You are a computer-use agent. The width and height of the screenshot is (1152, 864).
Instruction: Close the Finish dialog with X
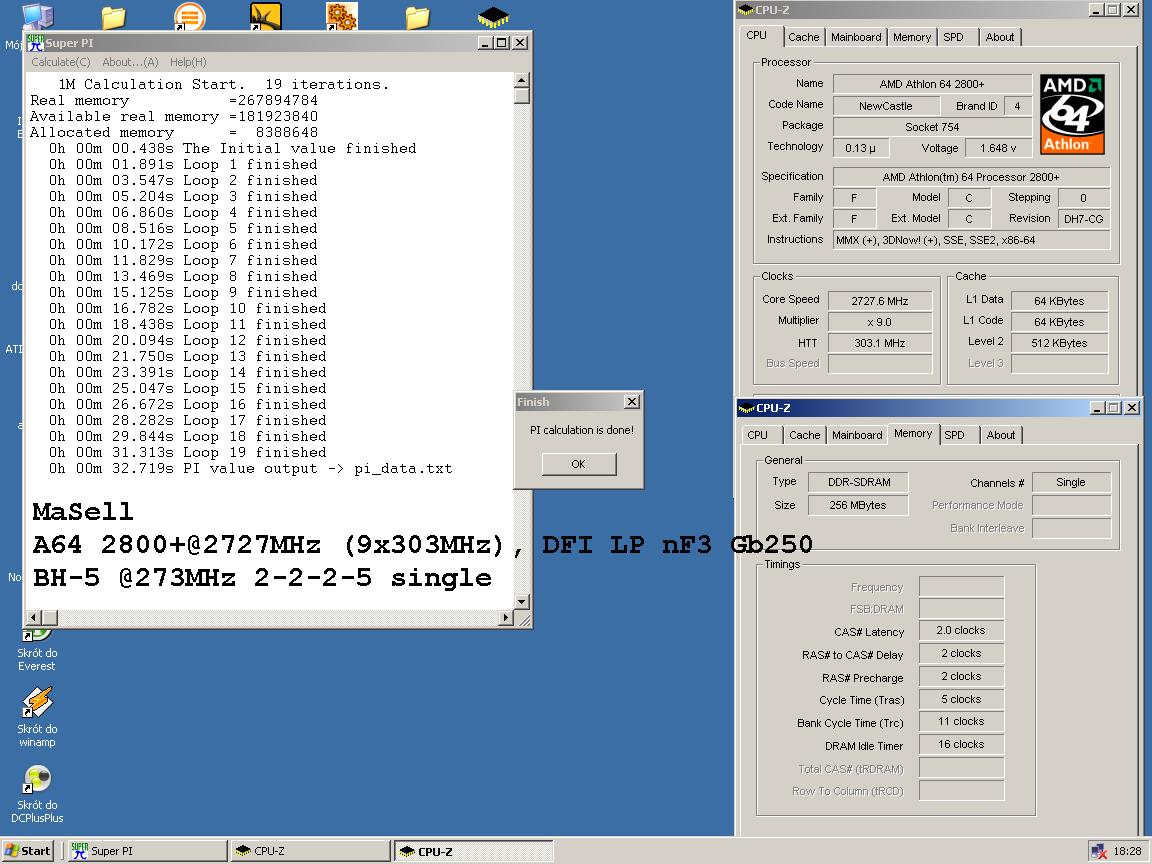[x=632, y=402]
